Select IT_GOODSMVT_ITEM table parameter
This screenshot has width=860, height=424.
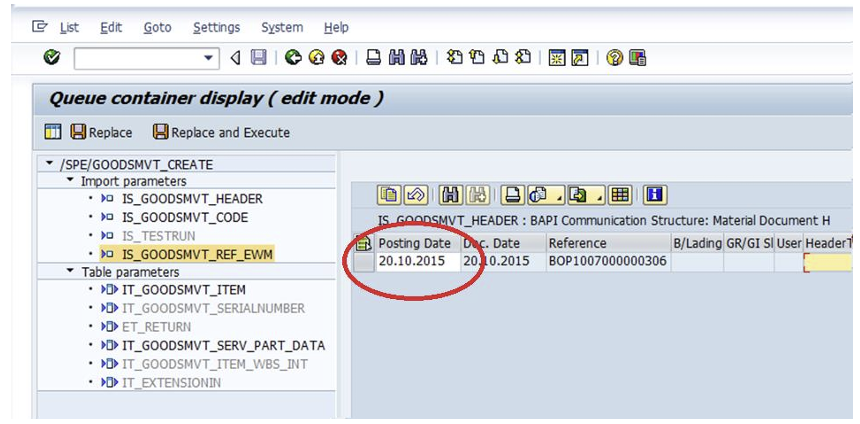click(x=184, y=290)
